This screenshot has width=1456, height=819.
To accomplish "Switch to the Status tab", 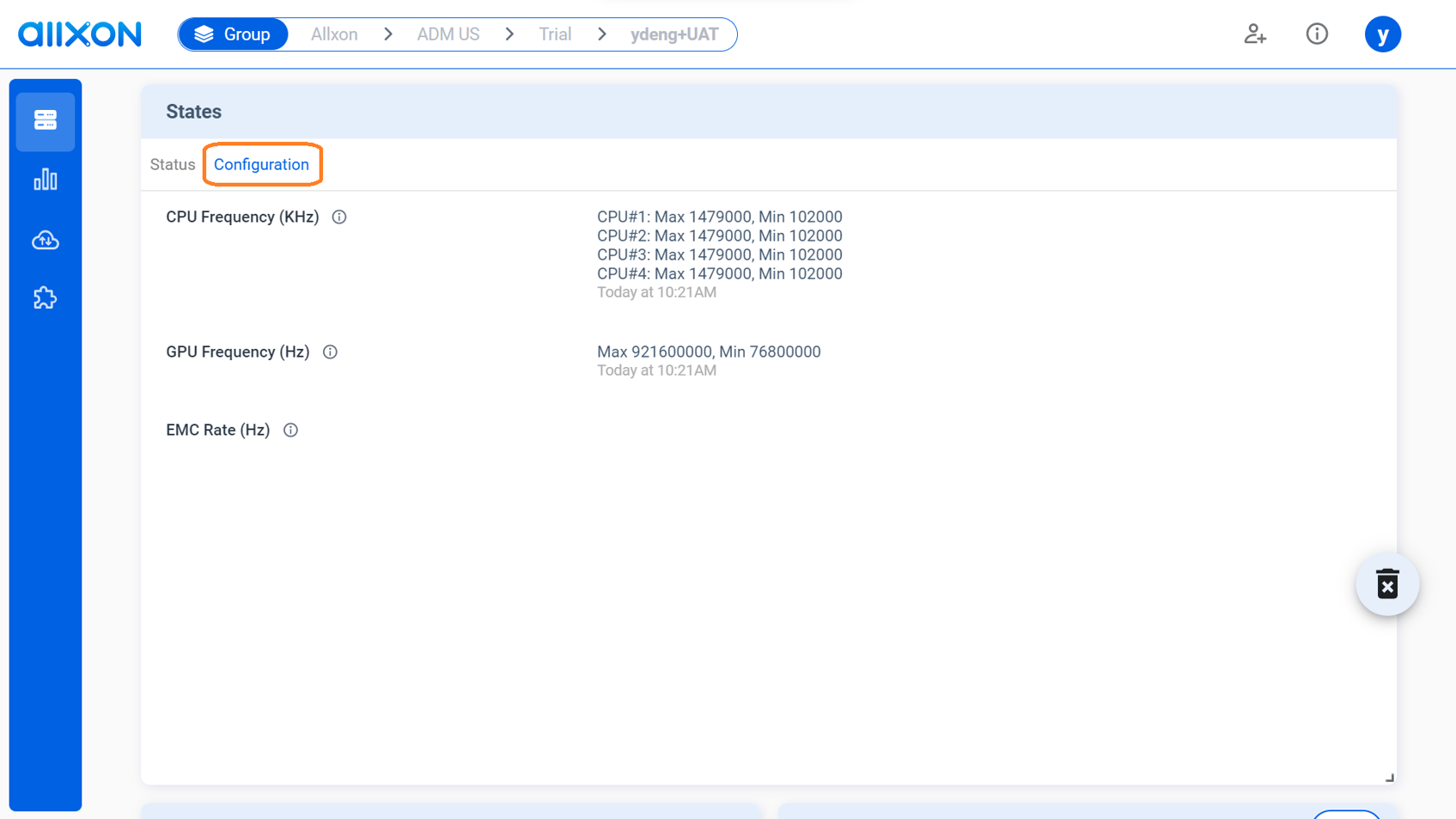I will [172, 164].
